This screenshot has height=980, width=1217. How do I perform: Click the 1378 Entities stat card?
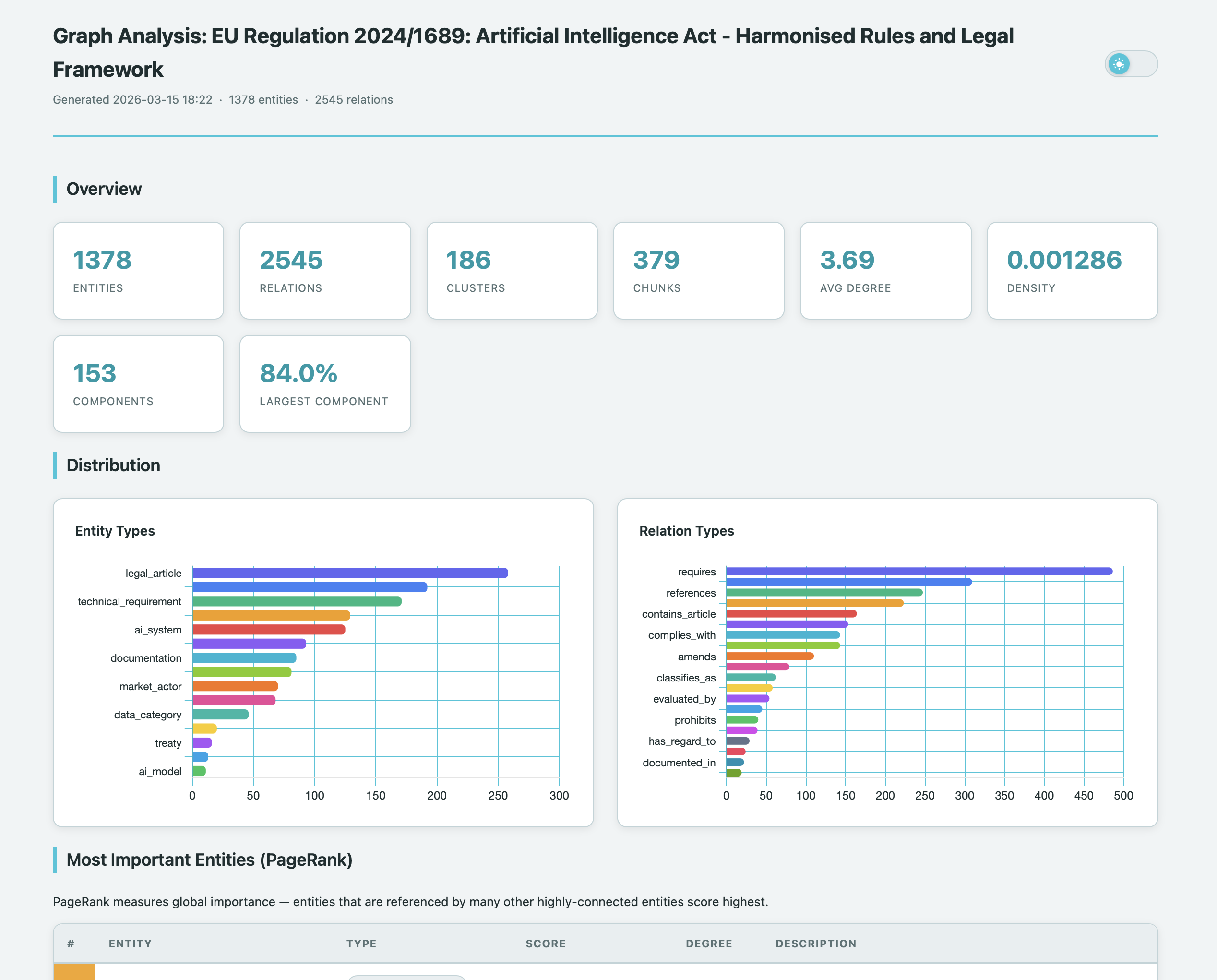pyautogui.click(x=138, y=270)
